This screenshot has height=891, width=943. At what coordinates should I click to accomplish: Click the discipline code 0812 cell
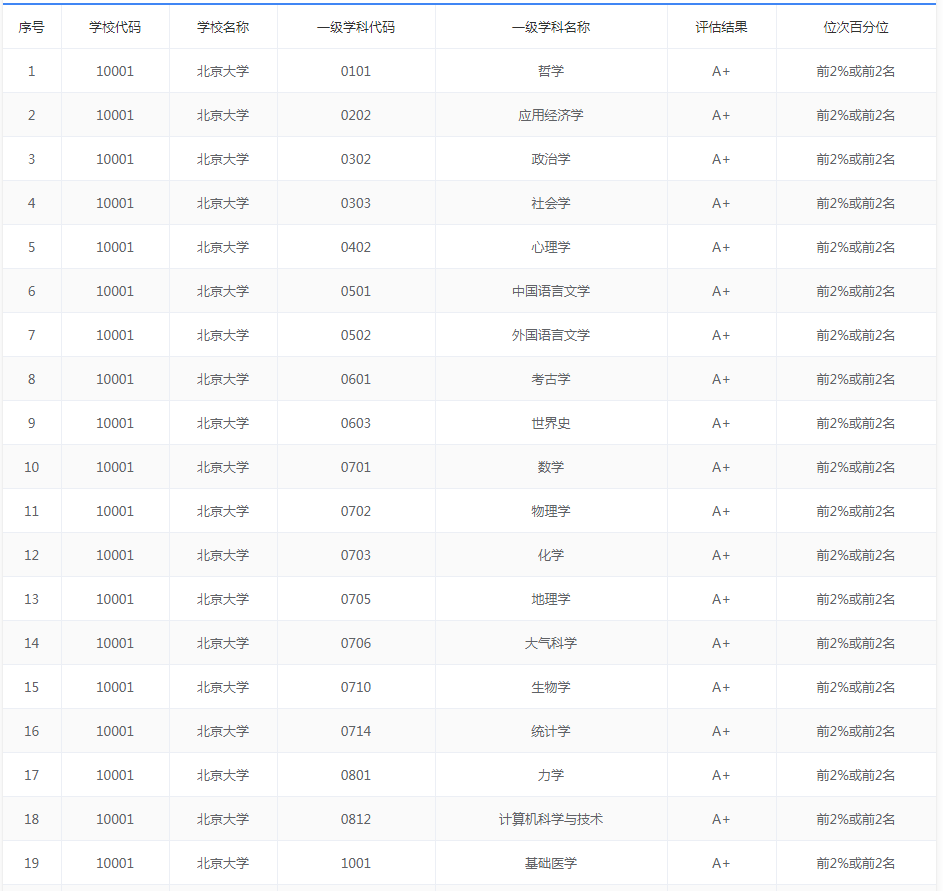(x=354, y=819)
